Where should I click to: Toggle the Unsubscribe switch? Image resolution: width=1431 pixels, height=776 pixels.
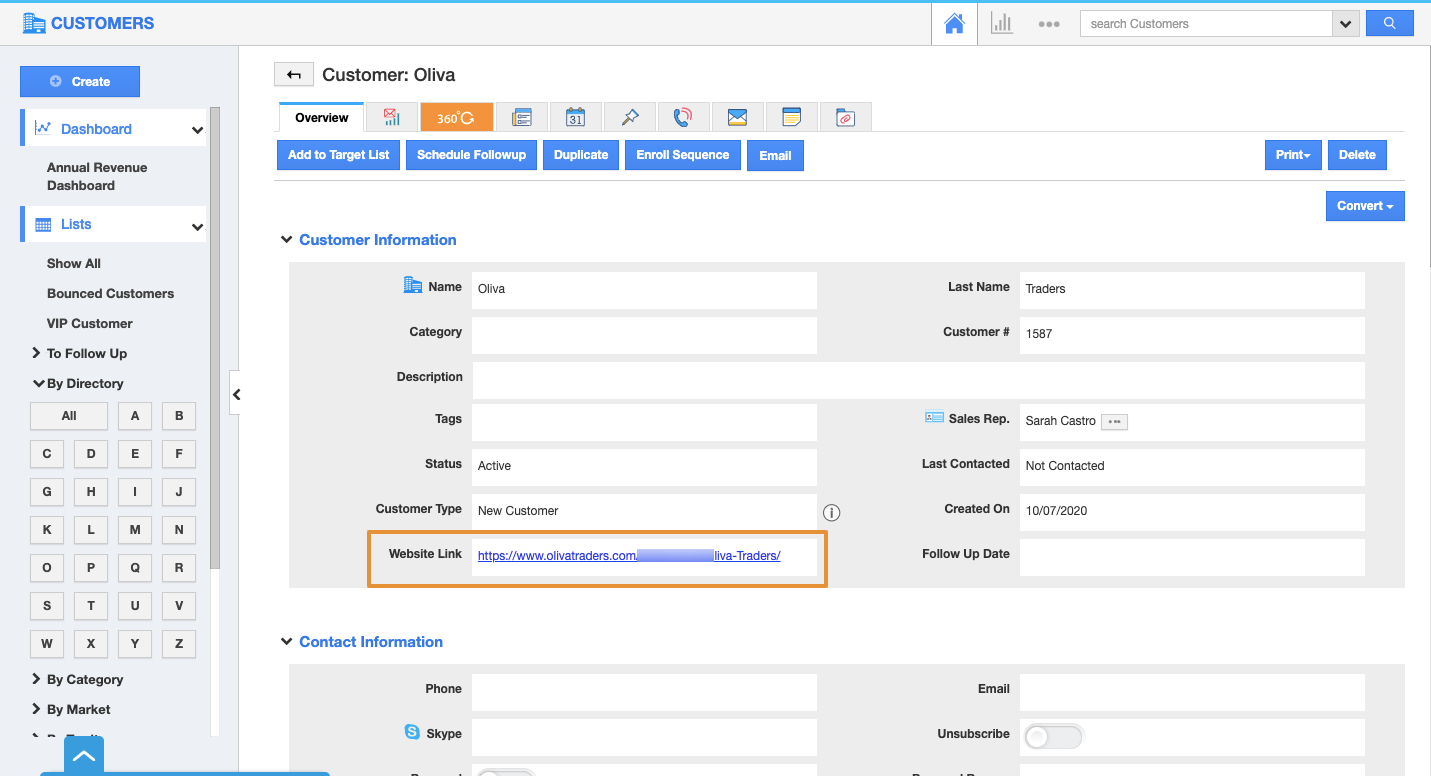point(1052,737)
